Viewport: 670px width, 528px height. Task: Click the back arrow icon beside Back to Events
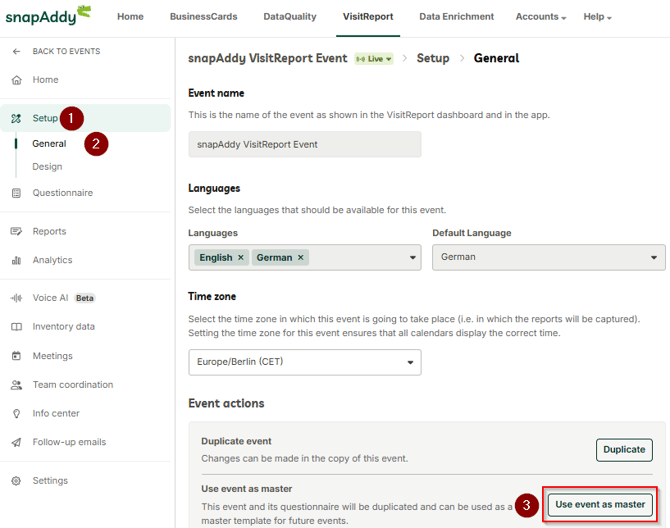tap(16, 51)
